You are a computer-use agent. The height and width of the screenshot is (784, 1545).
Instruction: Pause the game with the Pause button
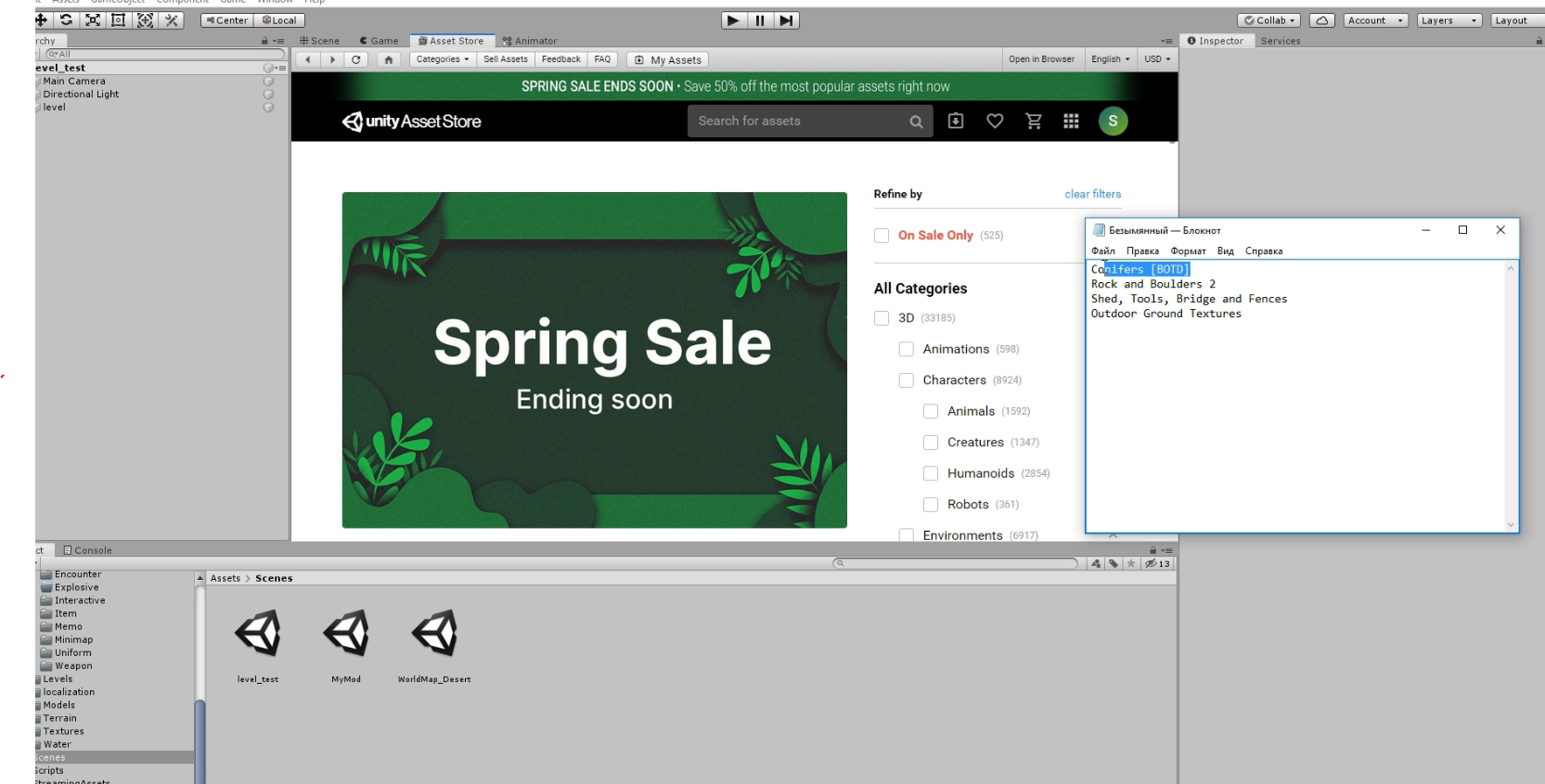click(760, 20)
